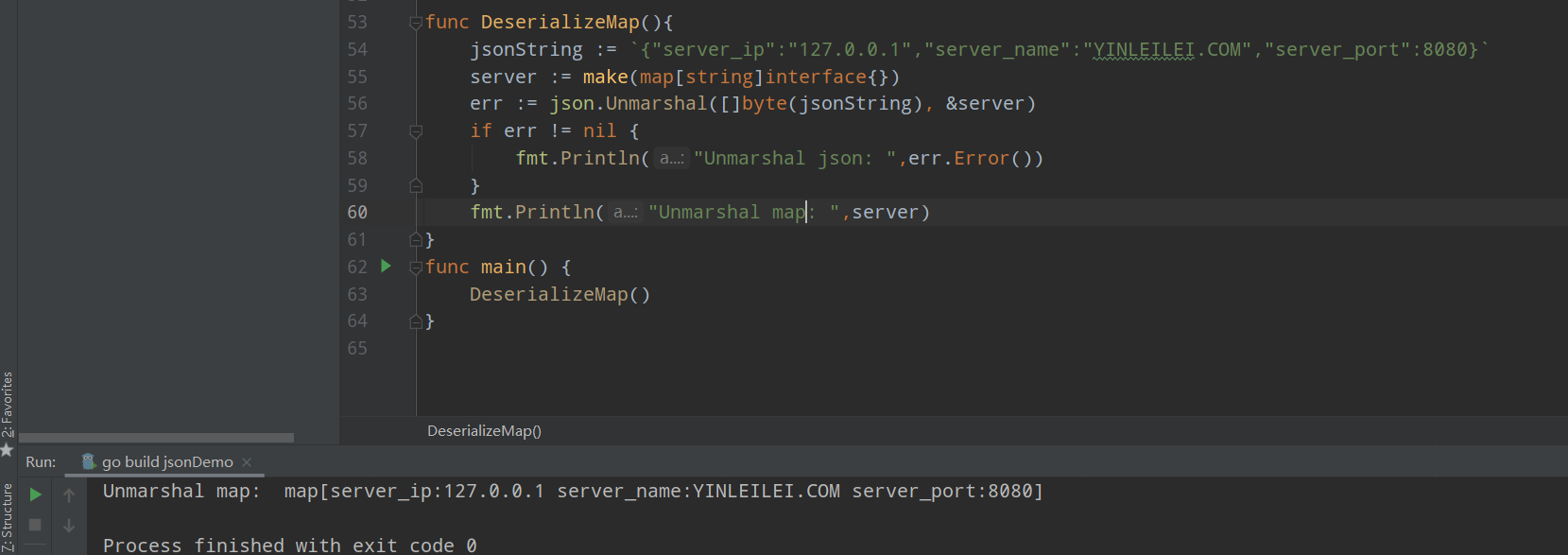Viewport: 1568px width, 555px height.
Task: Click the DeserializeMap() breadcrumb
Action: pyautogui.click(x=484, y=430)
